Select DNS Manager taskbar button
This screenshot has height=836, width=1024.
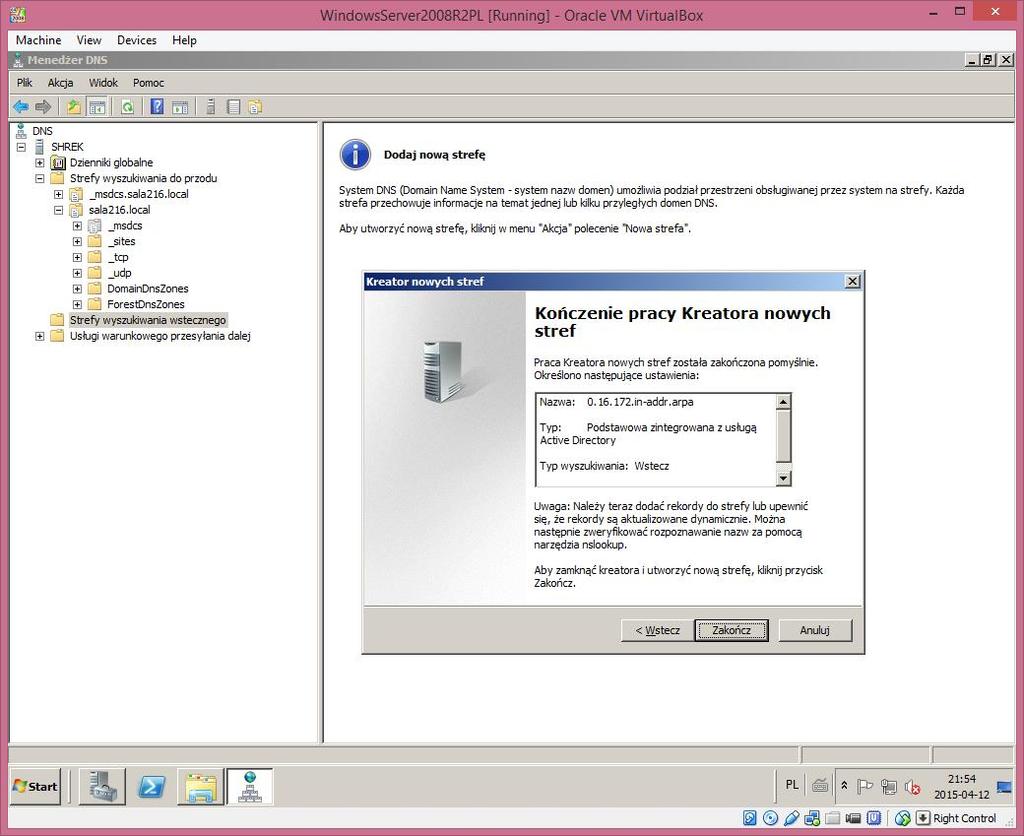click(x=249, y=786)
